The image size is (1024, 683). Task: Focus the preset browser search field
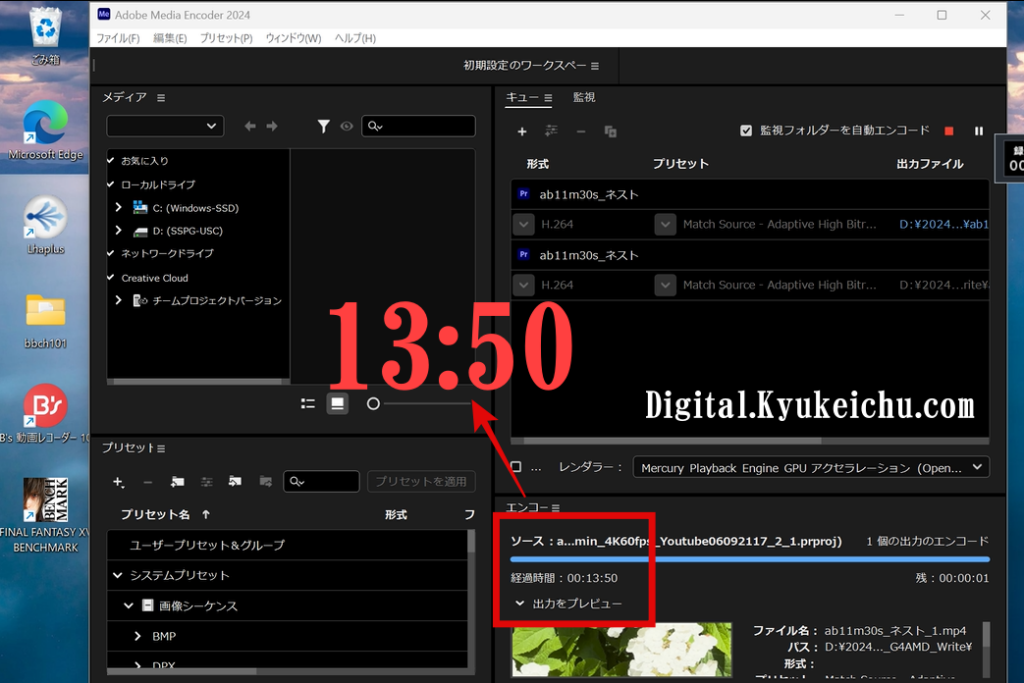[x=321, y=482]
